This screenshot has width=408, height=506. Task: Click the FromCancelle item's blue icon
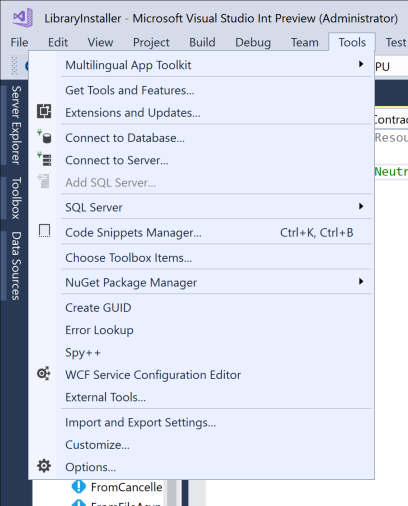click(x=79, y=487)
